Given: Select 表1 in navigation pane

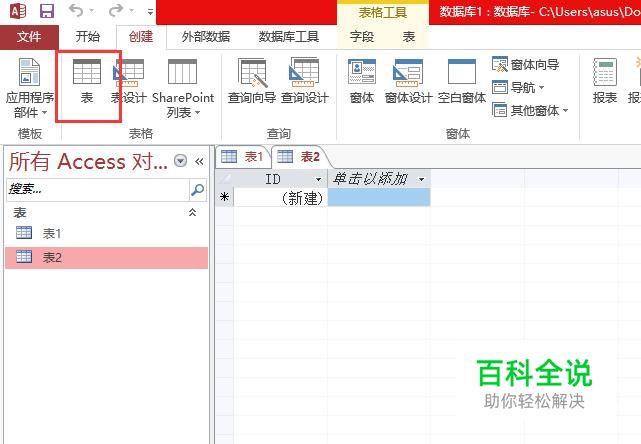Looking at the screenshot, I should point(106,233).
